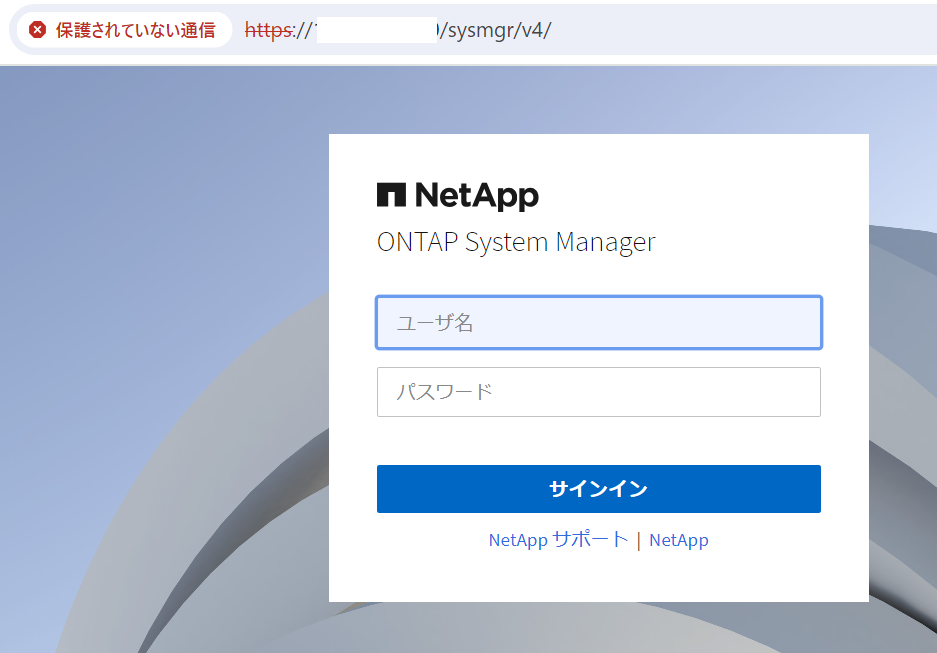Open the NetApp サポート link

(x=558, y=540)
